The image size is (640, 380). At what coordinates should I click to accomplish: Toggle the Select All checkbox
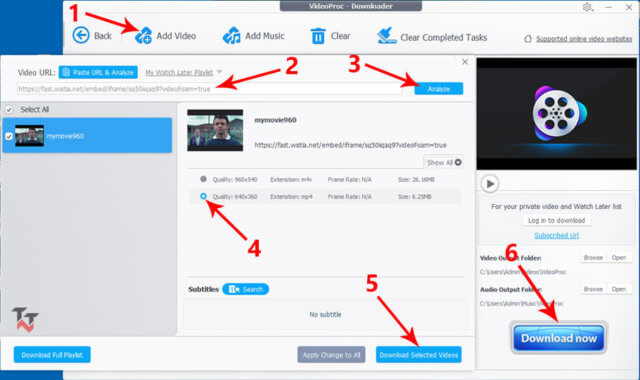point(9,109)
